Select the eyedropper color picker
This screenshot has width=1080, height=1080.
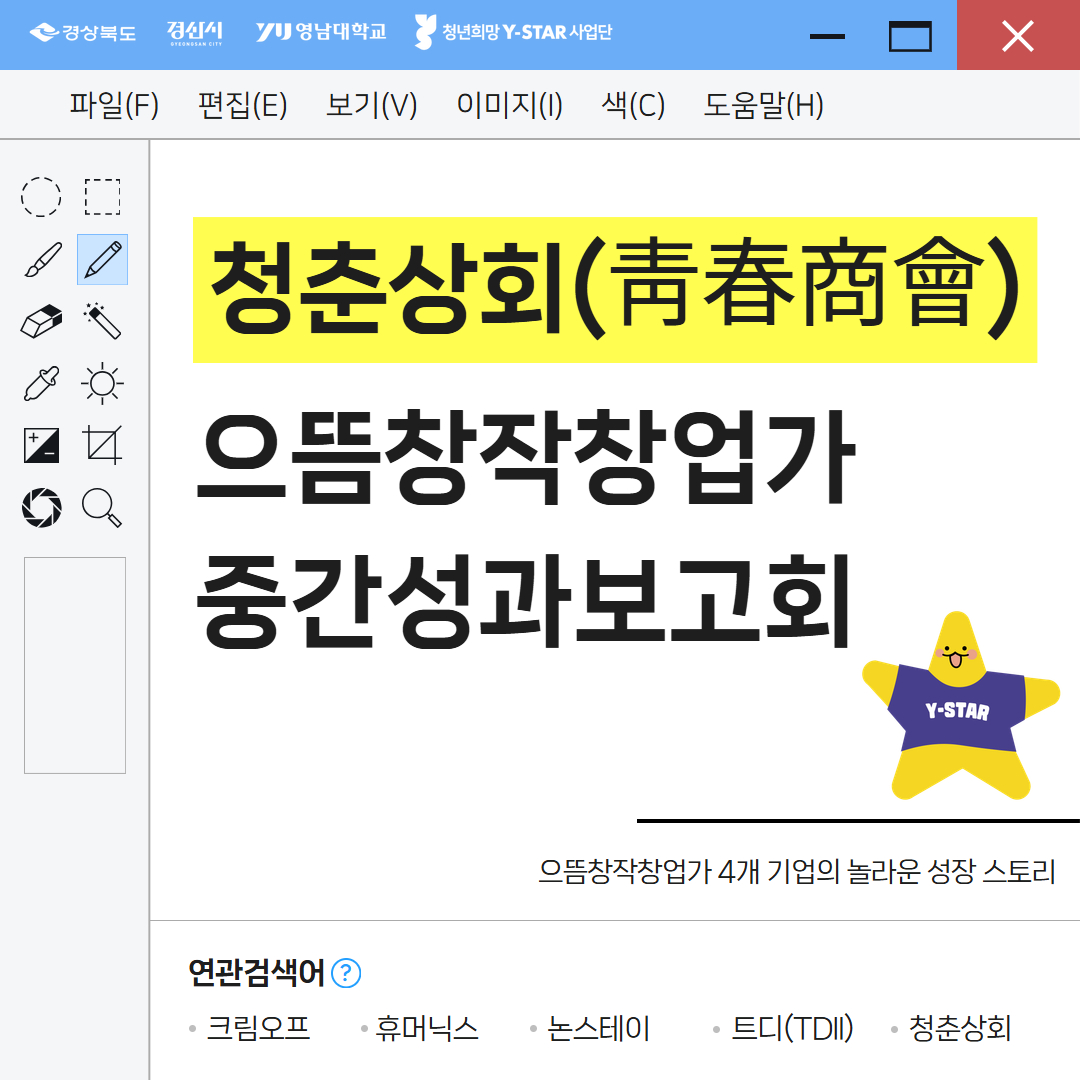[41, 383]
